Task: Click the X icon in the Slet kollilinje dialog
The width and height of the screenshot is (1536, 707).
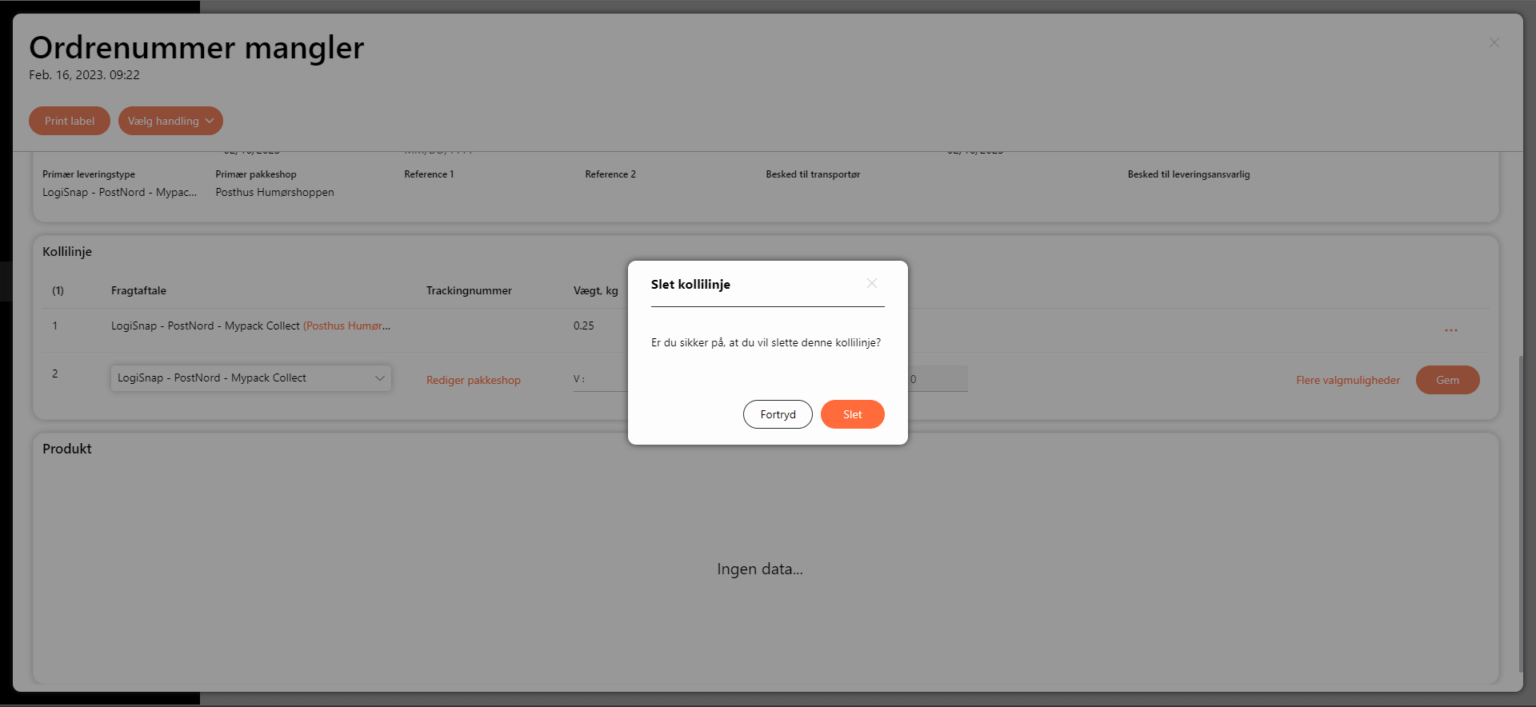Action: (871, 283)
